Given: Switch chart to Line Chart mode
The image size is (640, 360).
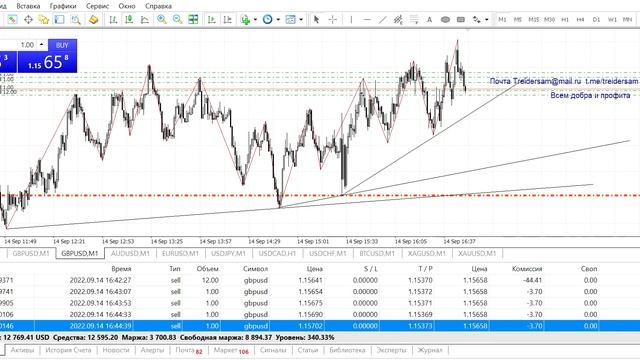Looking at the screenshot, I should pyautogui.click(x=145, y=19).
